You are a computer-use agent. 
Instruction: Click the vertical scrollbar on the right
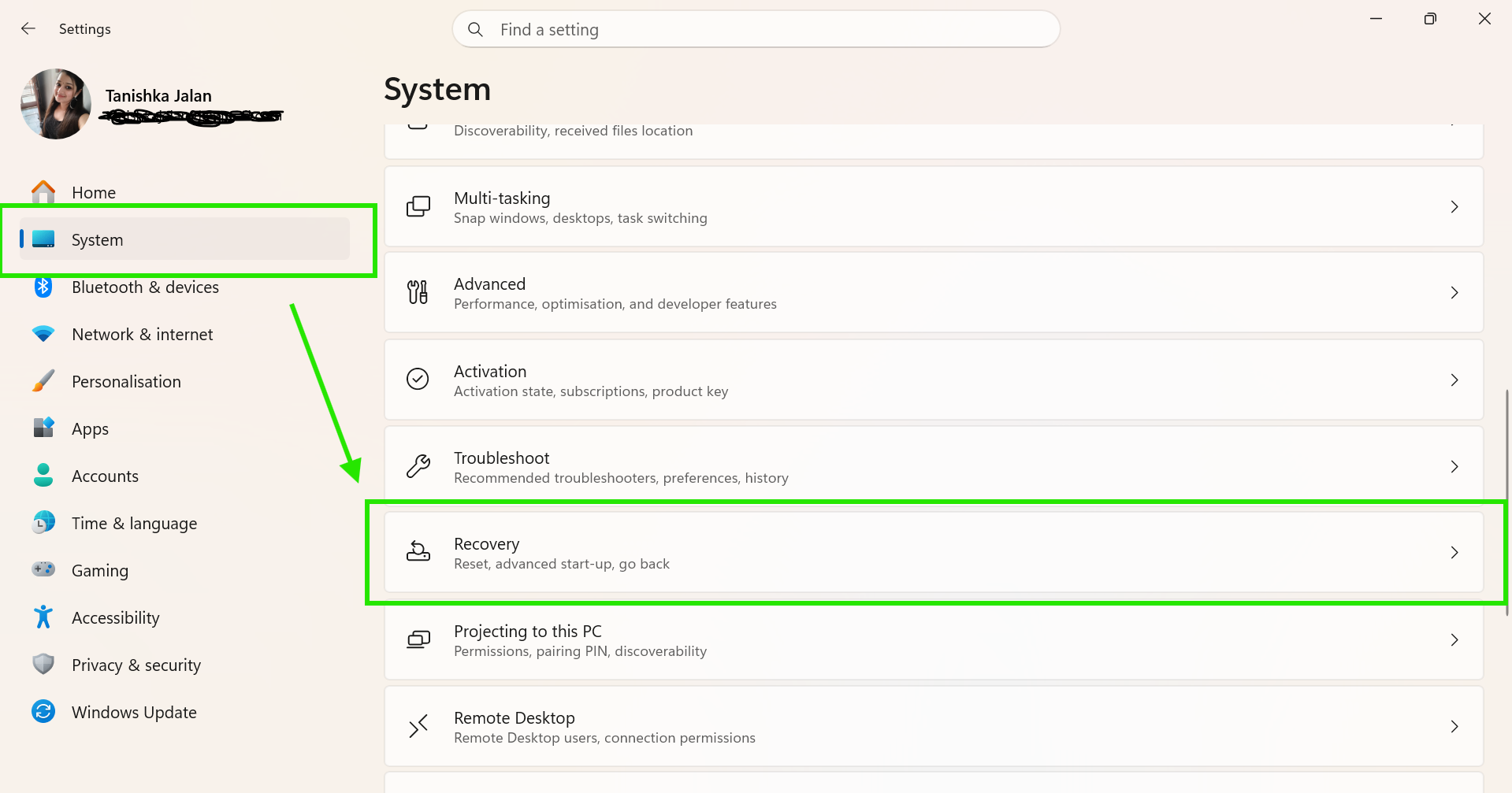tap(1506, 502)
